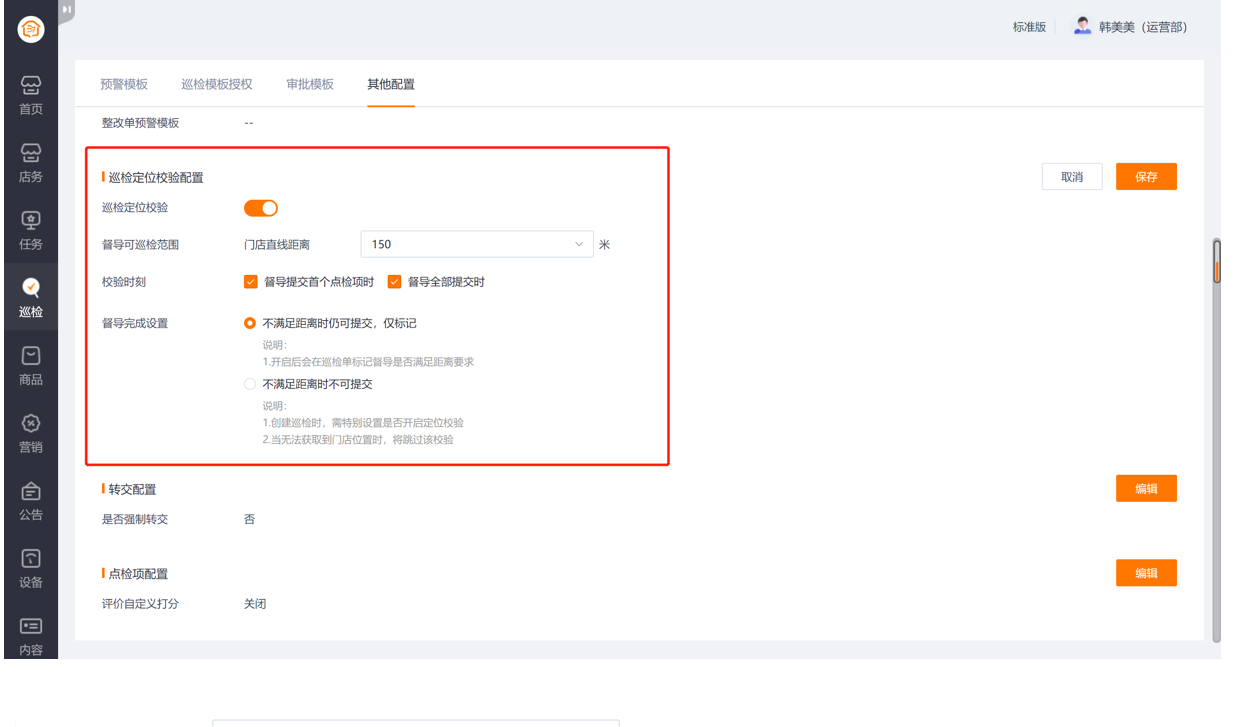Viewport: 1240px width, 727px height.
Task: Uncheck 督导全部提交时 checkbox
Action: point(394,282)
